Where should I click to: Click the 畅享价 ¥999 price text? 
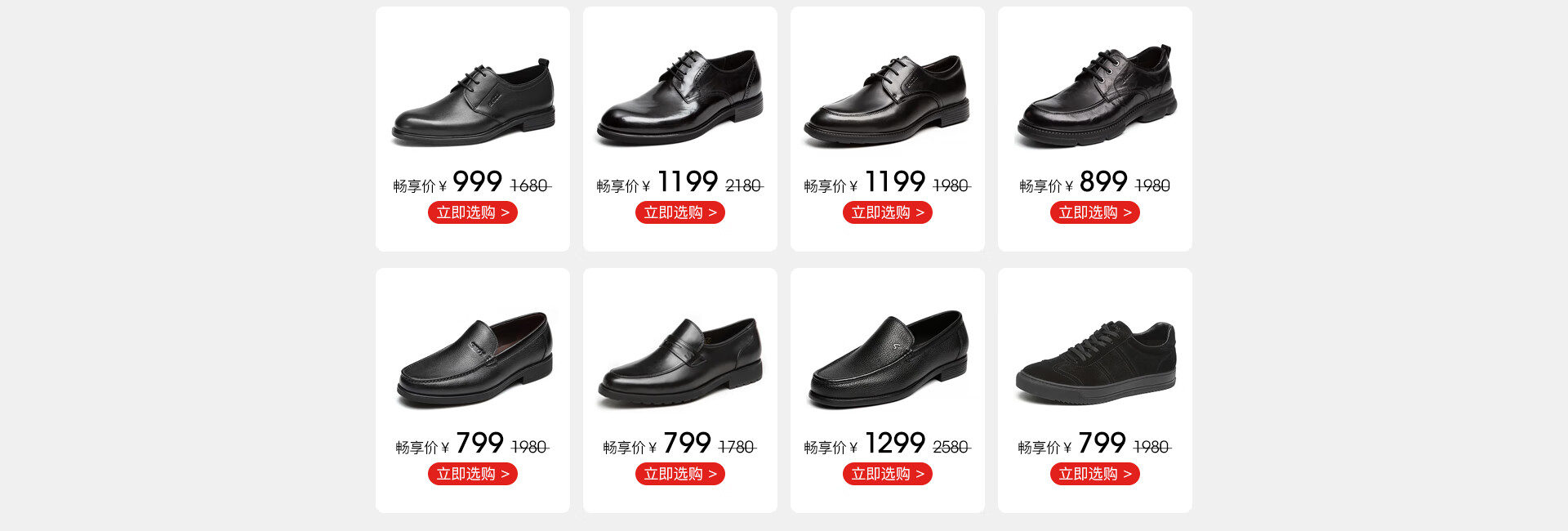pos(448,182)
